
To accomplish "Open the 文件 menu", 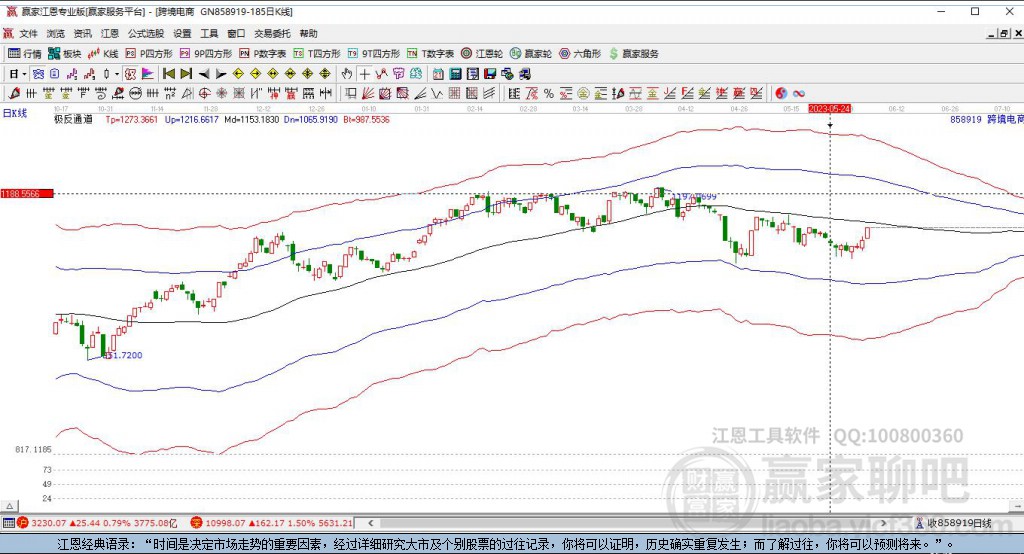I will click(28, 33).
